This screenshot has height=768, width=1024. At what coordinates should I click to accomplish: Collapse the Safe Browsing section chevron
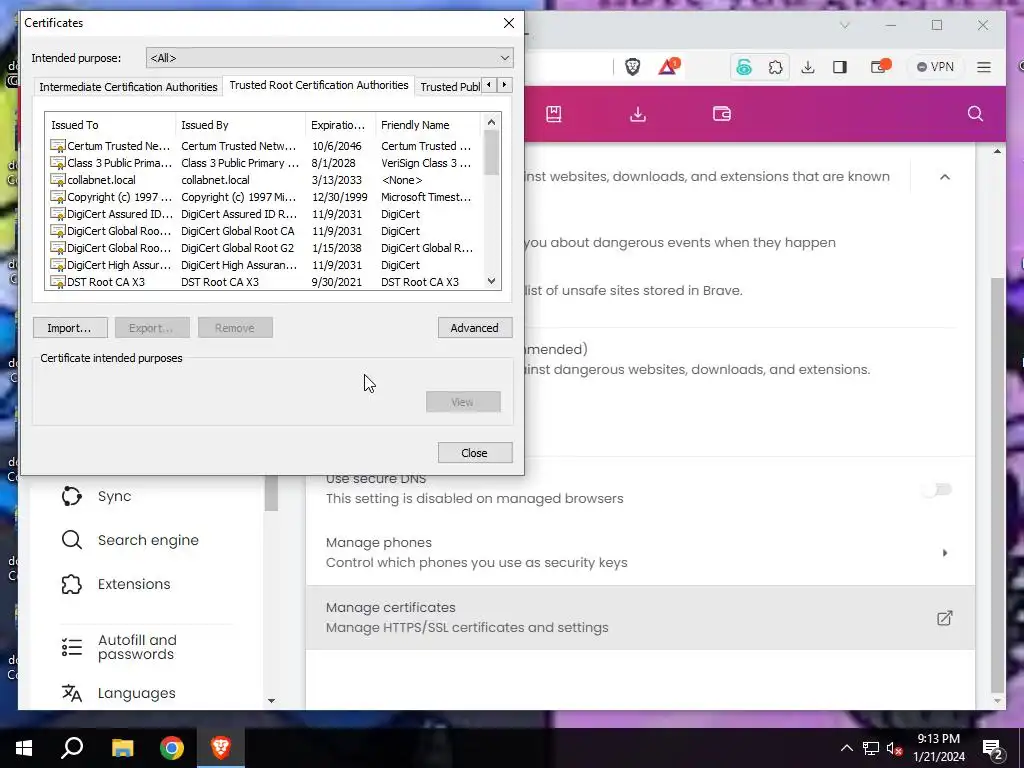click(x=944, y=177)
